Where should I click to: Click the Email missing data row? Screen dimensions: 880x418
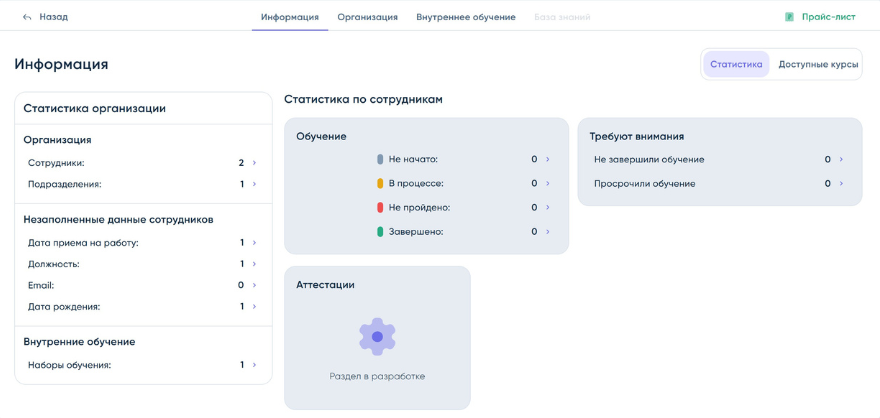142,285
